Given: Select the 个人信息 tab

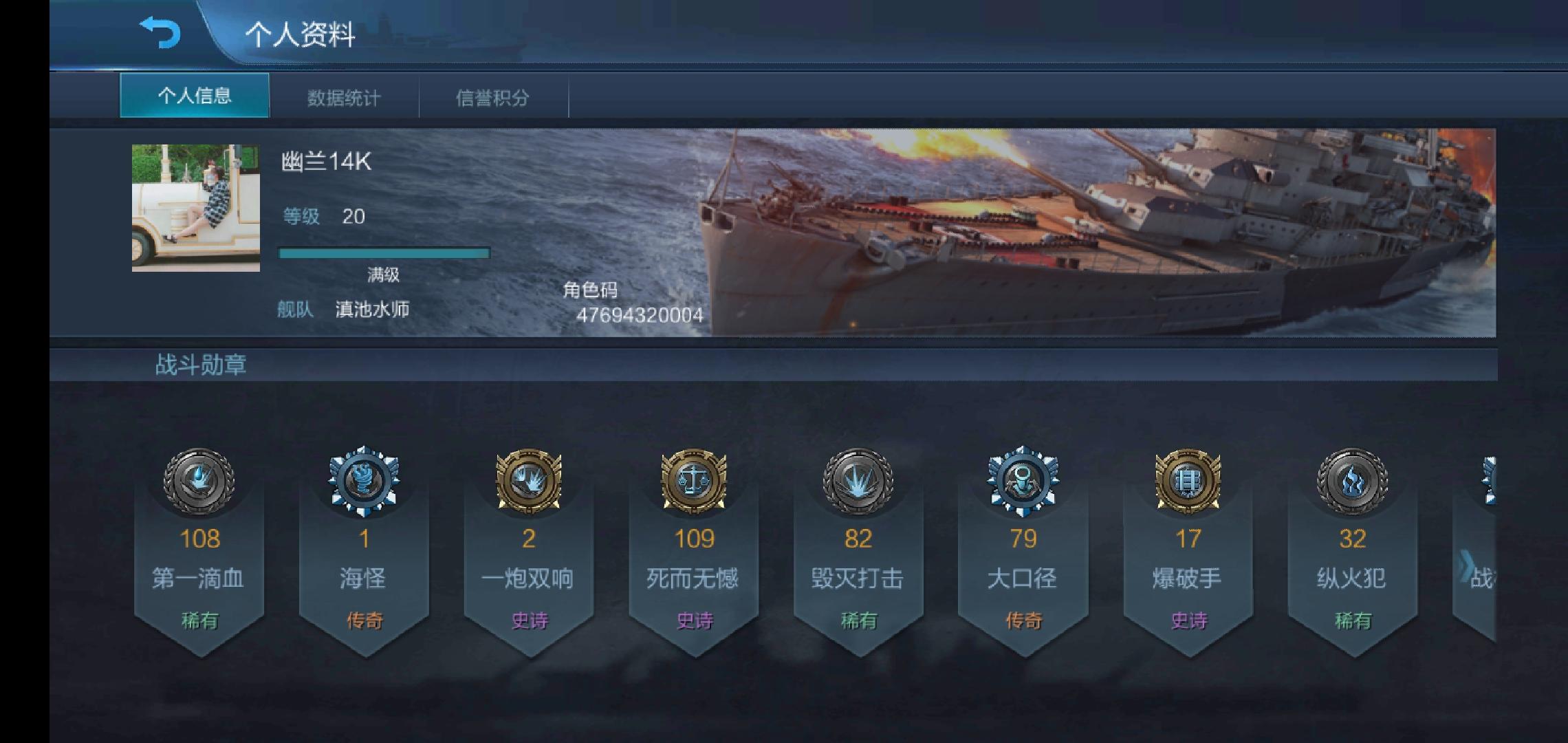Looking at the screenshot, I should click(x=195, y=96).
